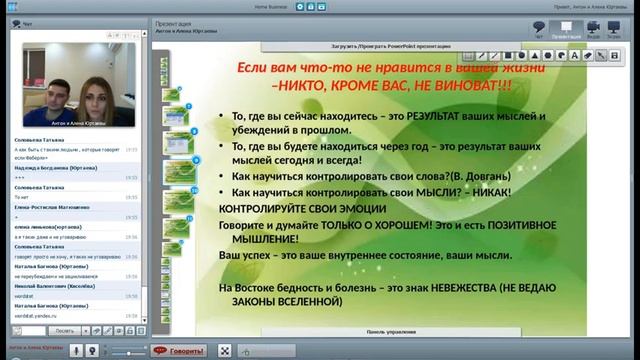The height and width of the screenshot is (360, 640).
Task: Click the 'Послать' send button
Action: coord(64,331)
